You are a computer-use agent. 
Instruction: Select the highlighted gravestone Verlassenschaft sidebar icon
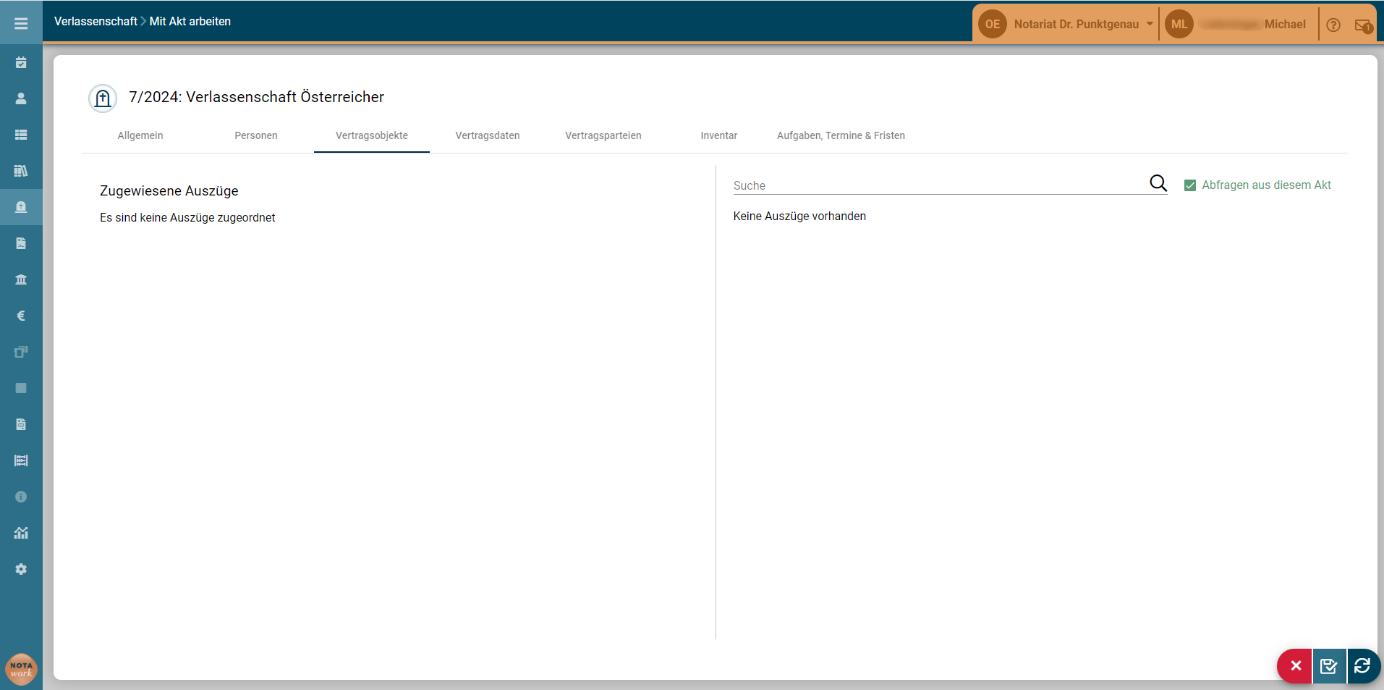[x=21, y=207]
